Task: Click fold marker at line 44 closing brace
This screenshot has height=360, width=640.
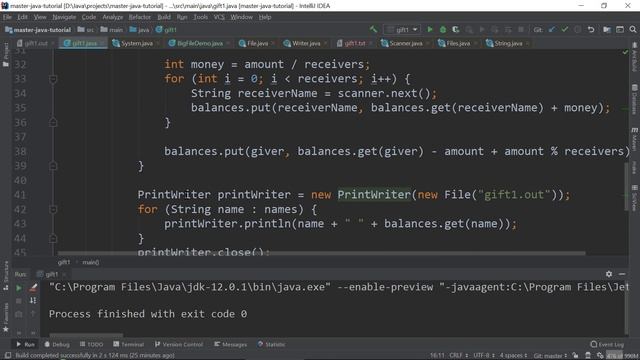Action: click(x=53, y=238)
